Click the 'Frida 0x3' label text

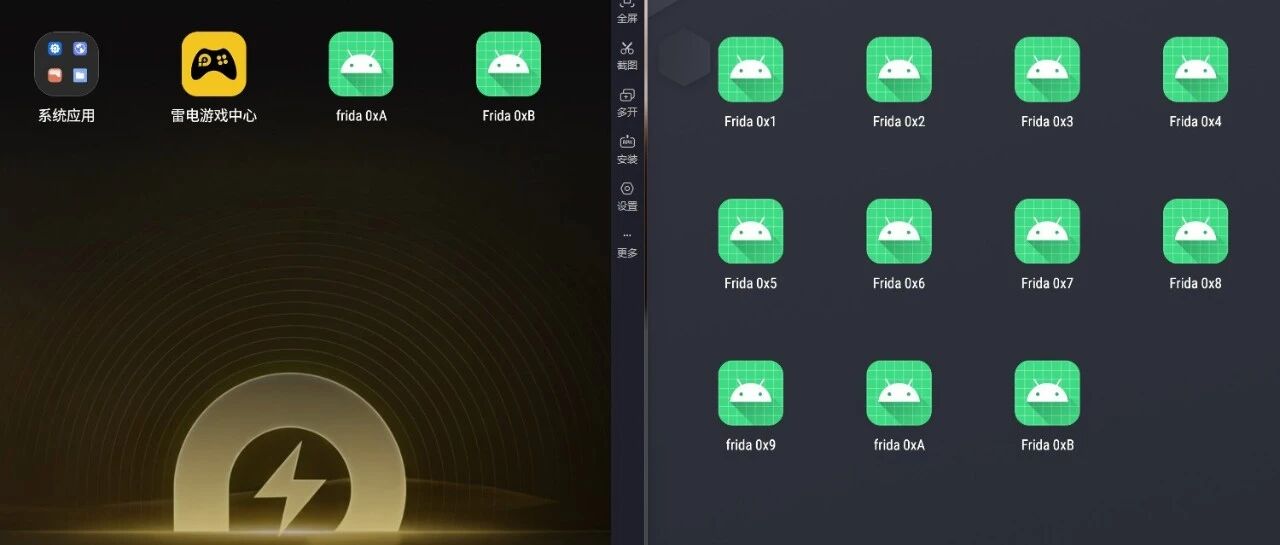pyautogui.click(x=1047, y=122)
